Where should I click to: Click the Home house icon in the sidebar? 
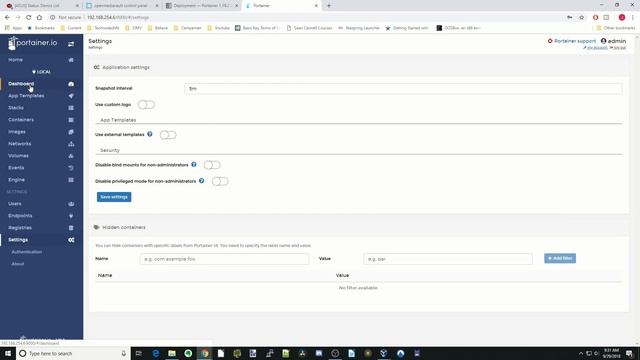tap(71, 60)
